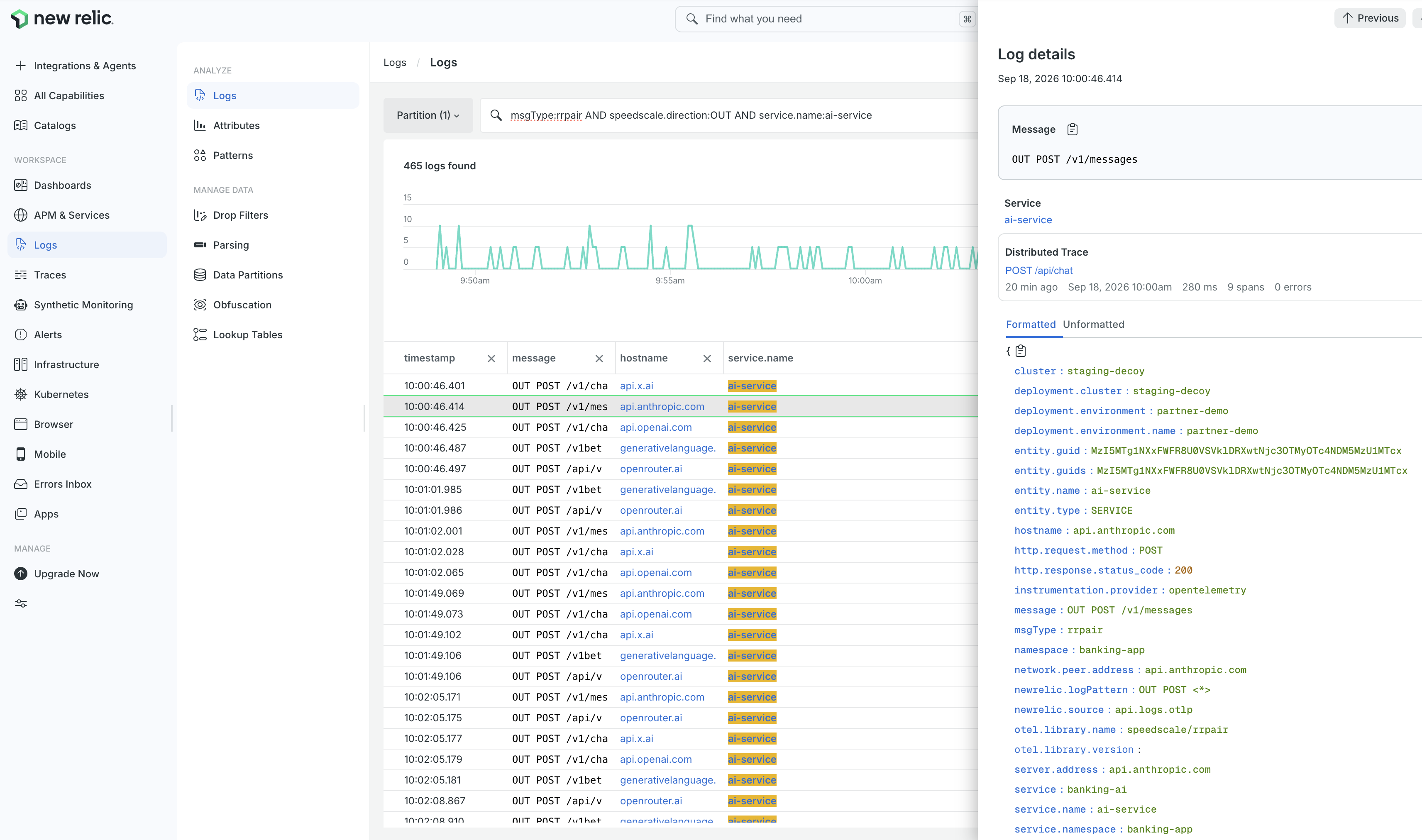The image size is (1422, 840).
Task: Copy formatted JSON with clipboard icon
Action: [1021, 351]
